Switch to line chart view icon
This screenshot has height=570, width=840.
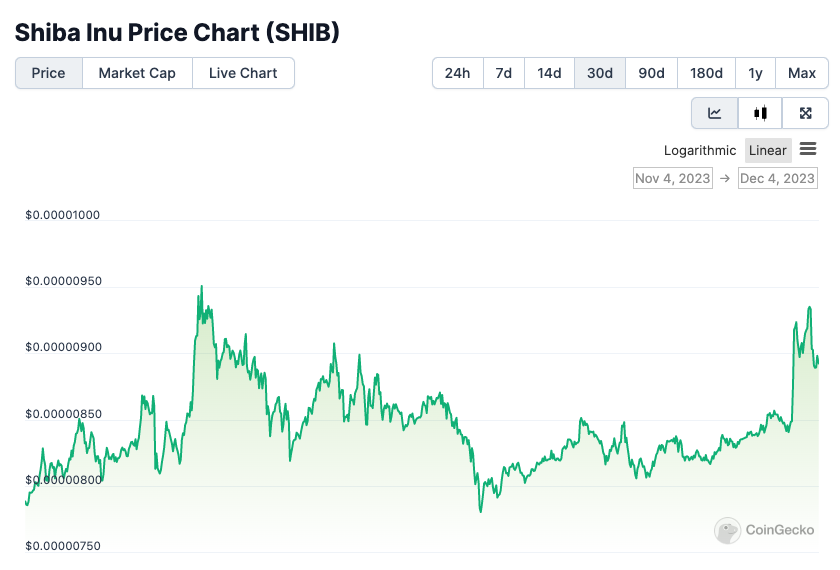[715, 113]
